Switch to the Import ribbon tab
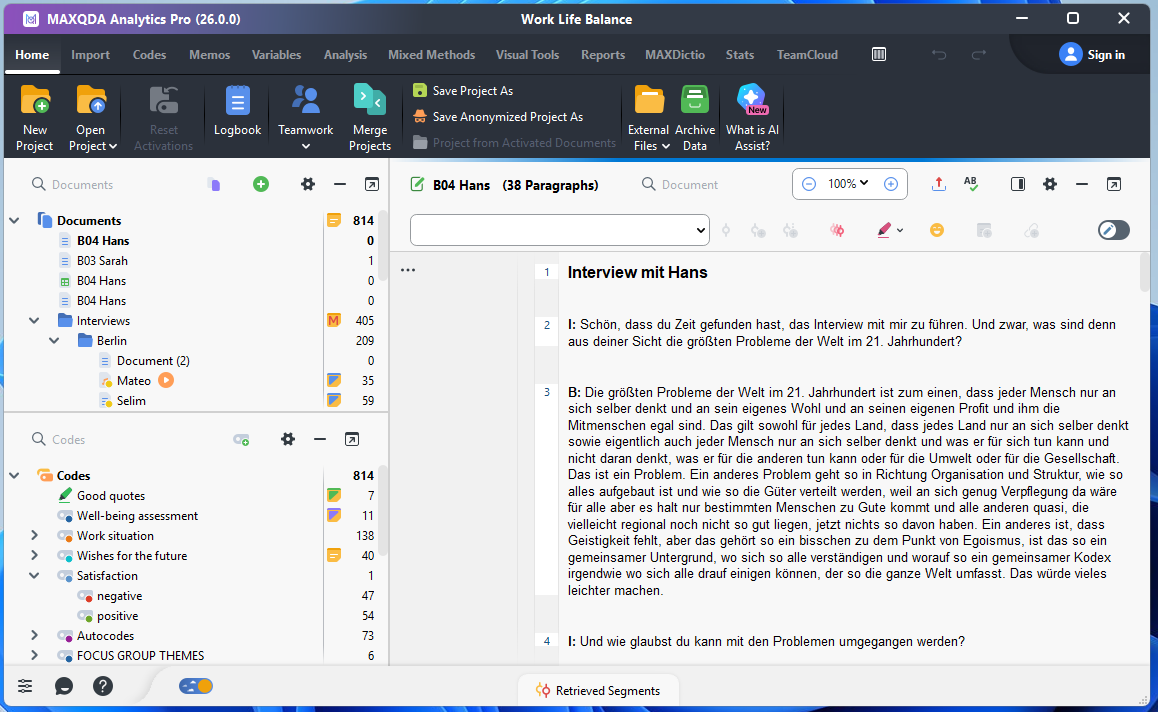Viewport: 1158px width, 712px height. (x=90, y=55)
